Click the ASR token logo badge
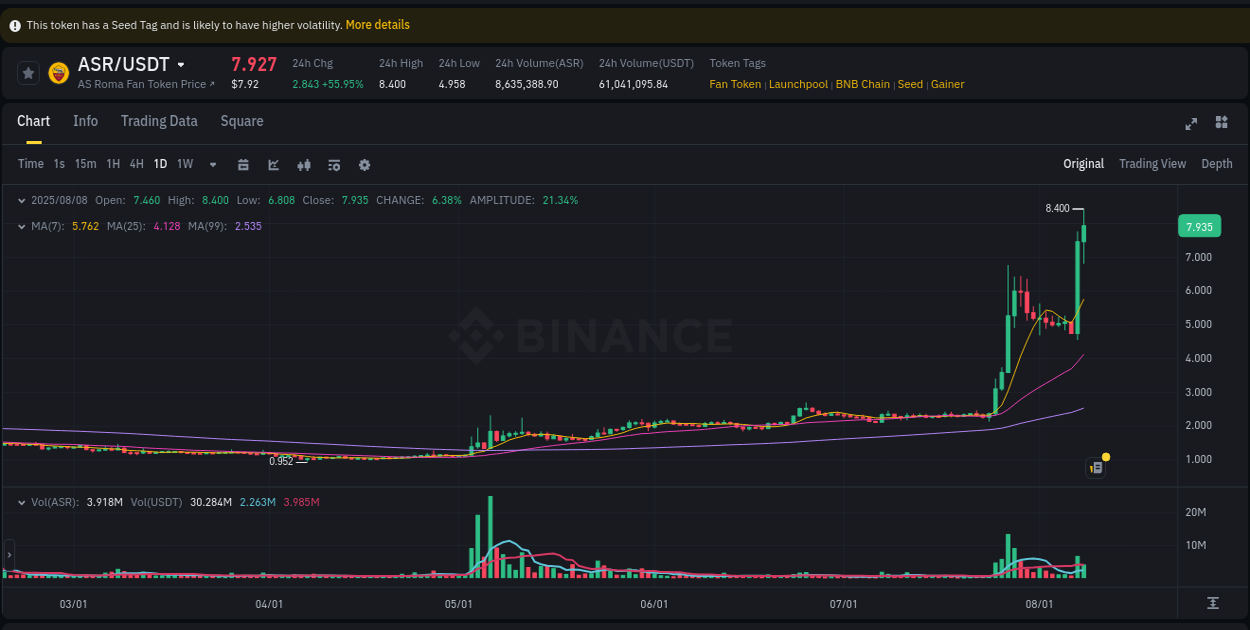The image size is (1250, 630). [x=58, y=72]
